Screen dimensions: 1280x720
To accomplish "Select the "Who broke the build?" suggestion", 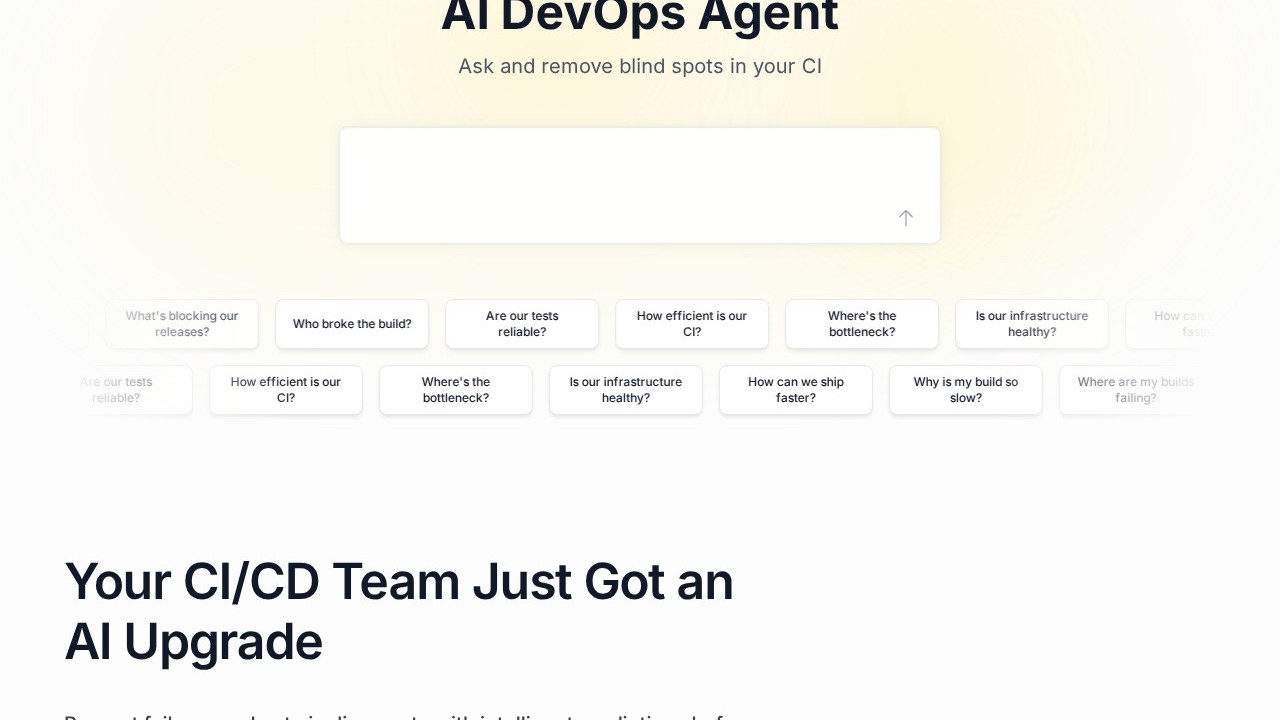I will coord(352,324).
